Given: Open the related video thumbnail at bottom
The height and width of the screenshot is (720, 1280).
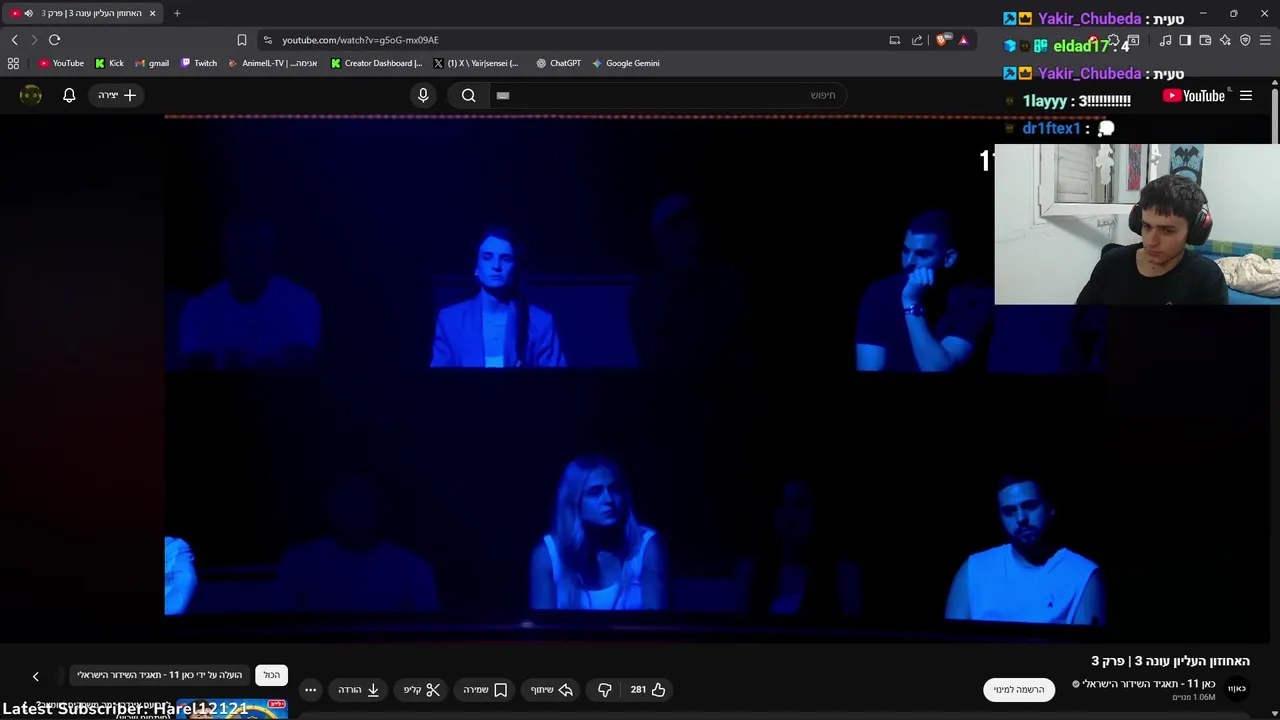Looking at the screenshot, I should pos(231,710).
